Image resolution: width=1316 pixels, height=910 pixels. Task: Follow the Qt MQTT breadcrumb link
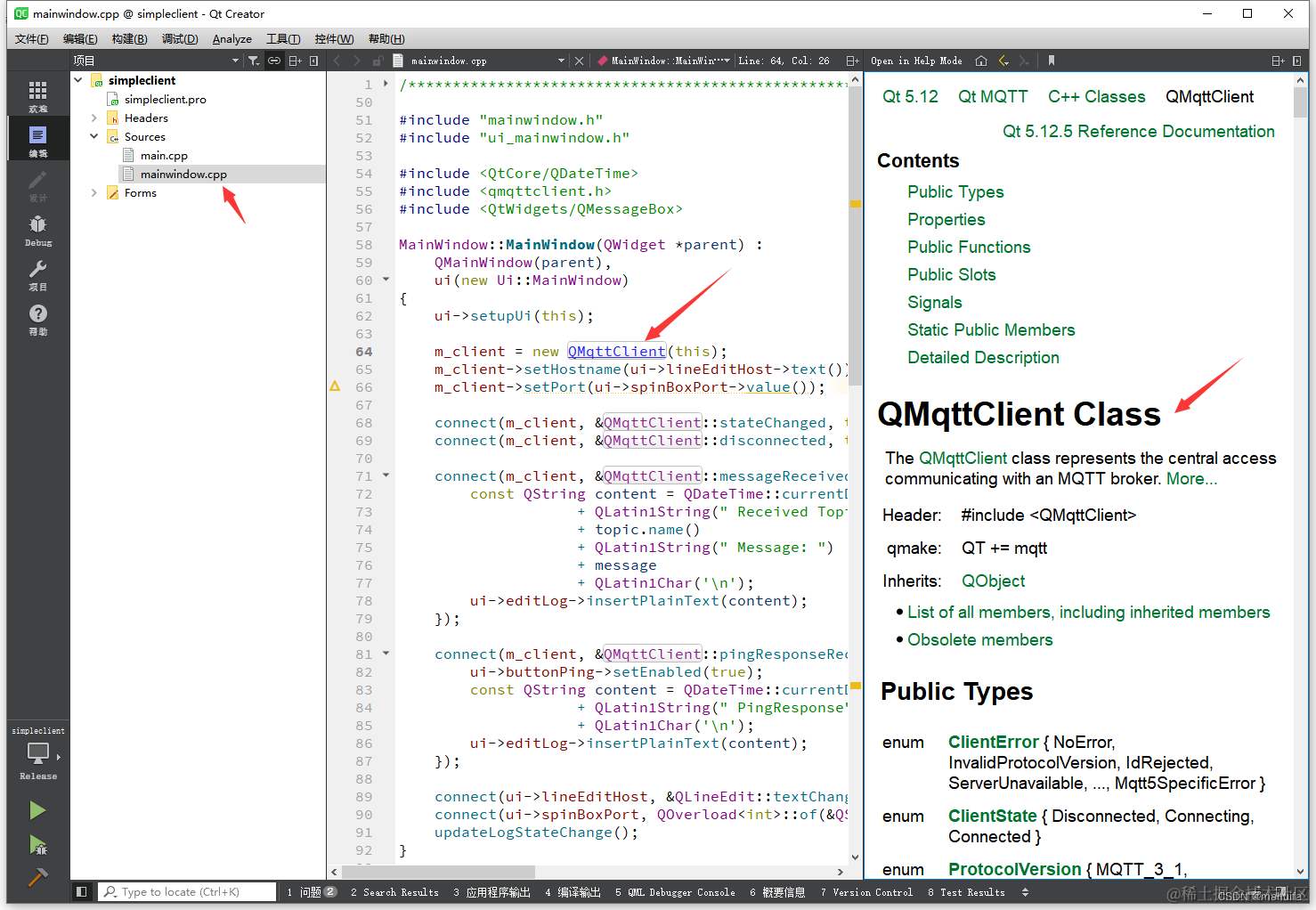[x=993, y=96]
